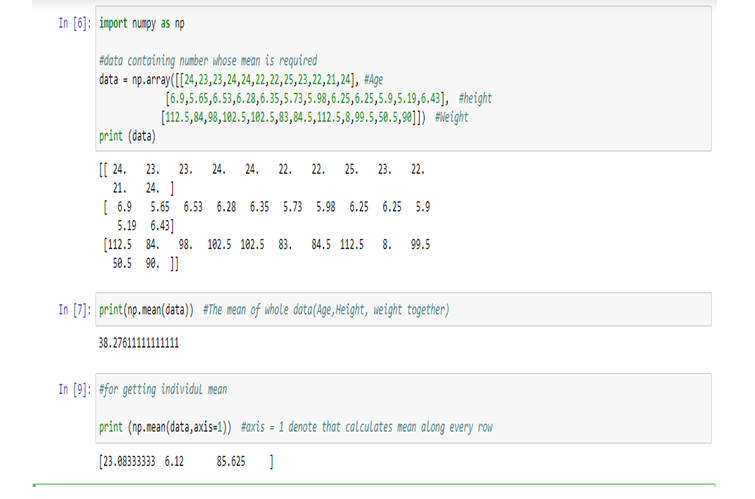Click the row-means output array
Viewport: 755px width, 499px height.
[186, 461]
